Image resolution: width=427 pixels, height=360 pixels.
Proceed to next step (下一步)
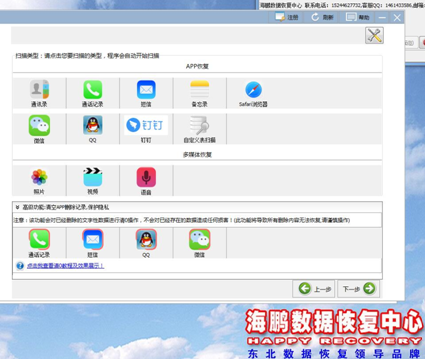358,289
